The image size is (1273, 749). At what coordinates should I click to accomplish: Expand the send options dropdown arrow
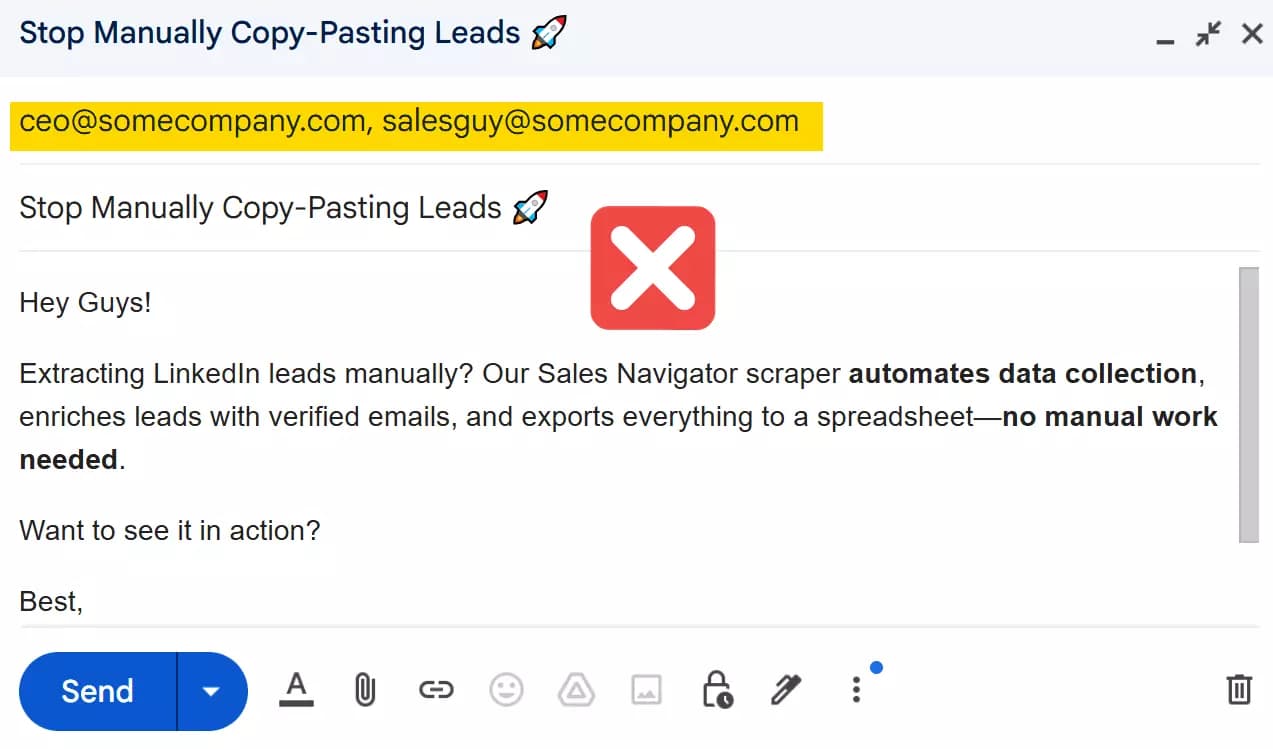(212, 691)
